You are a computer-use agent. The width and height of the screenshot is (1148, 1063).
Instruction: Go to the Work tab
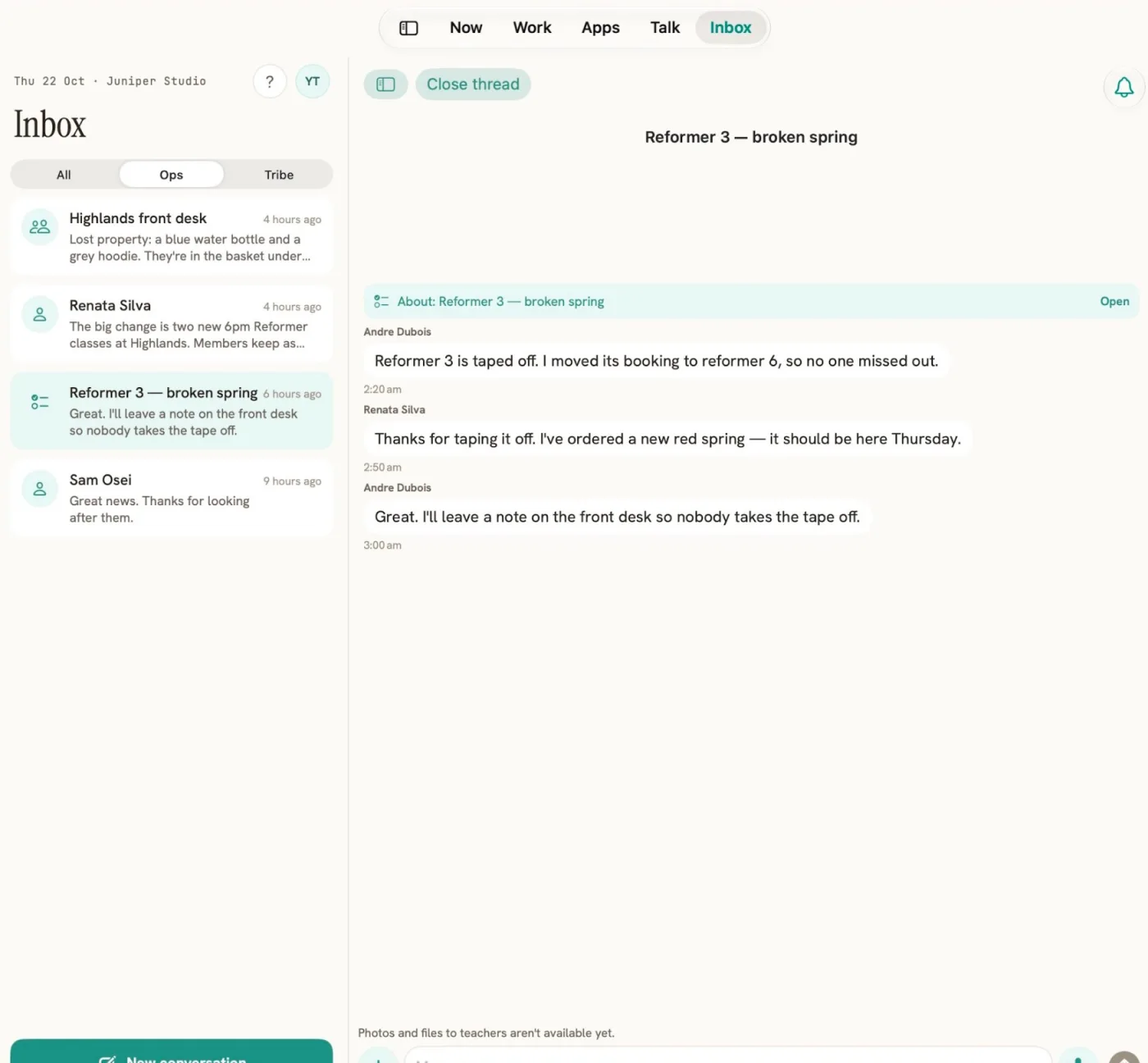tap(532, 28)
